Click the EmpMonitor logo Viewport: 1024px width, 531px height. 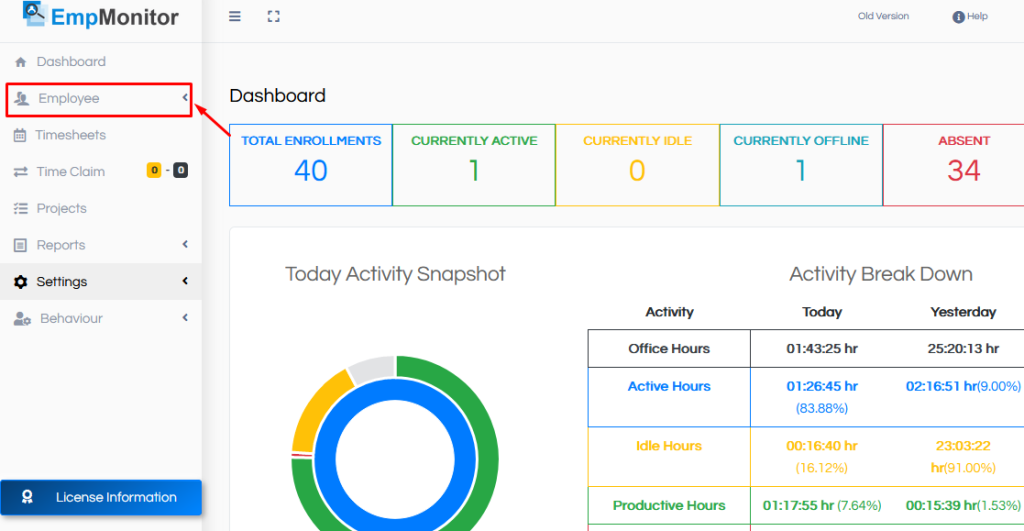pos(100,16)
